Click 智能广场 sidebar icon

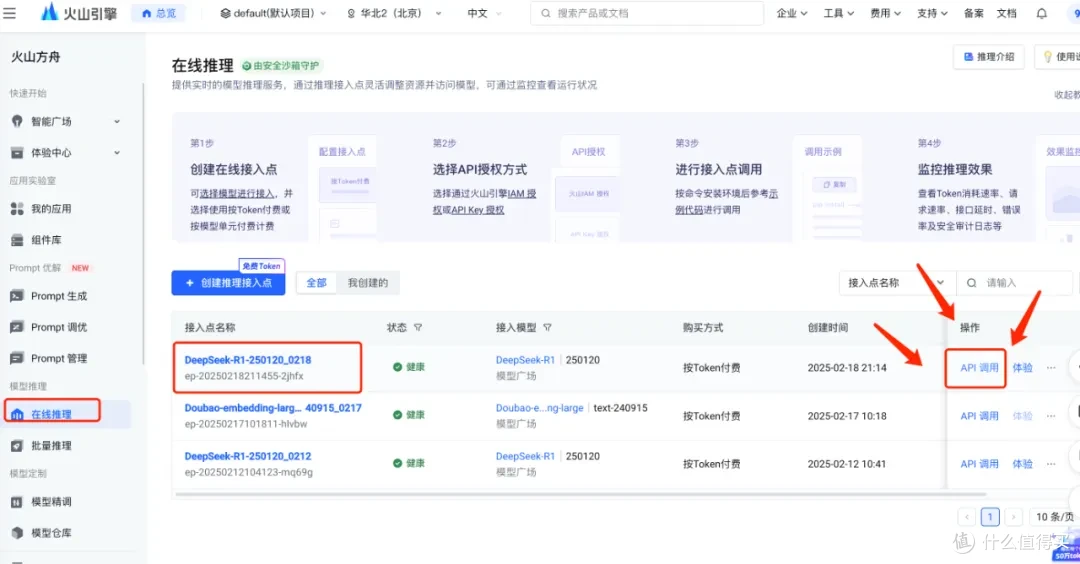[x=17, y=121]
